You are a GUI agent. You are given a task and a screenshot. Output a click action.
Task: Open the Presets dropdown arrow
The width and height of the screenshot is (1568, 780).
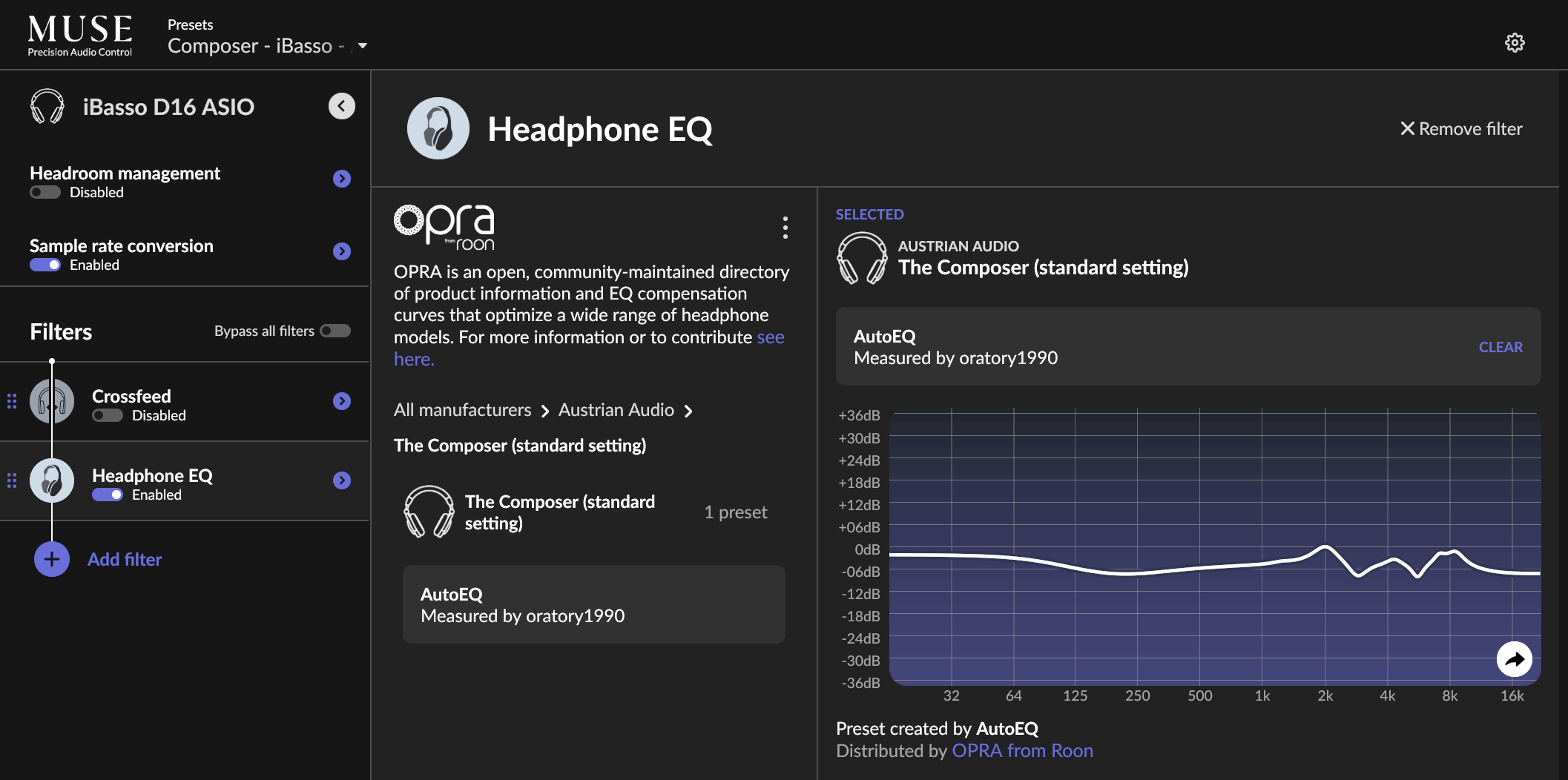tap(363, 46)
